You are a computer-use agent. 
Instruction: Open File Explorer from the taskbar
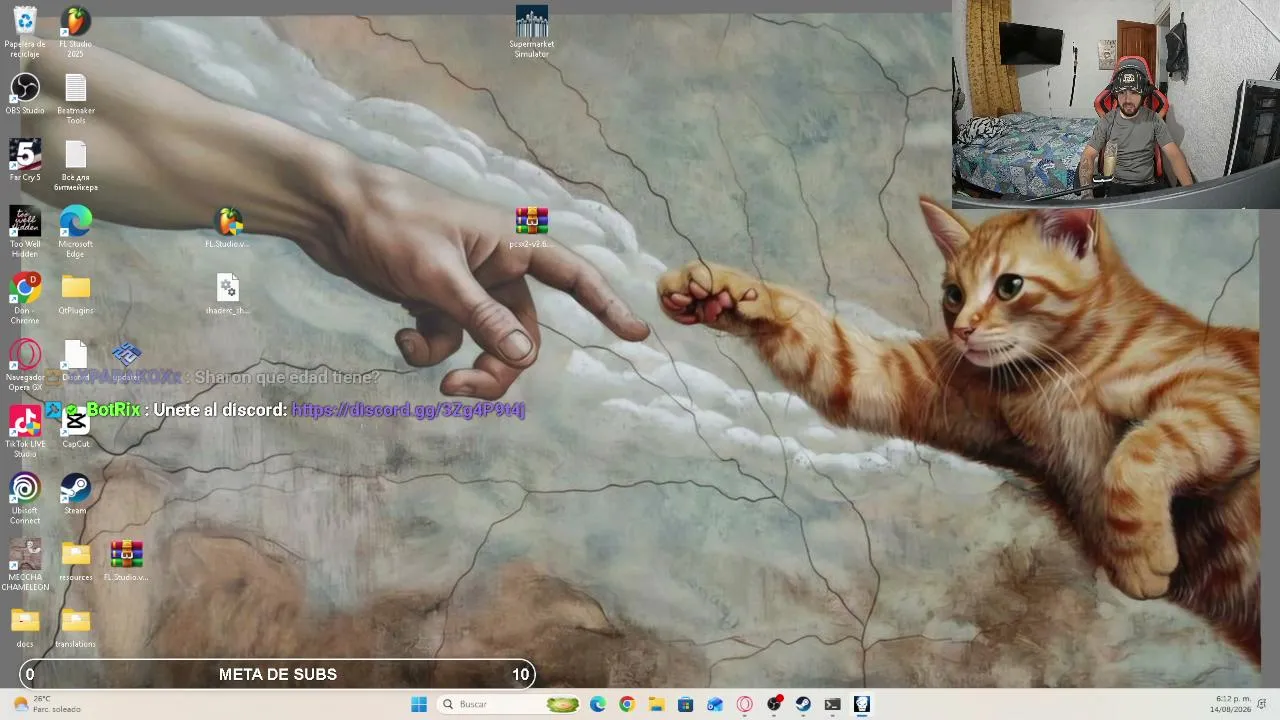tap(656, 704)
